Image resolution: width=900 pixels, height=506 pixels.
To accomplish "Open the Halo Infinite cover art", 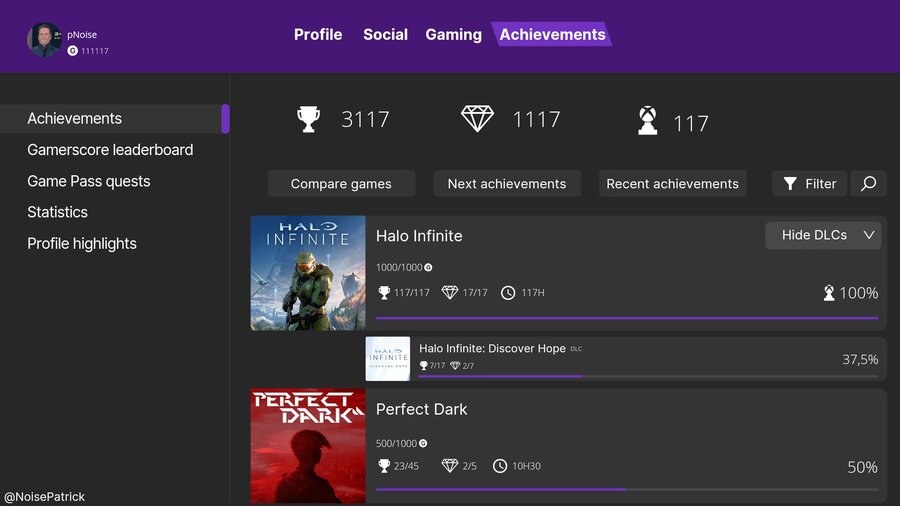I will pyautogui.click(x=308, y=273).
